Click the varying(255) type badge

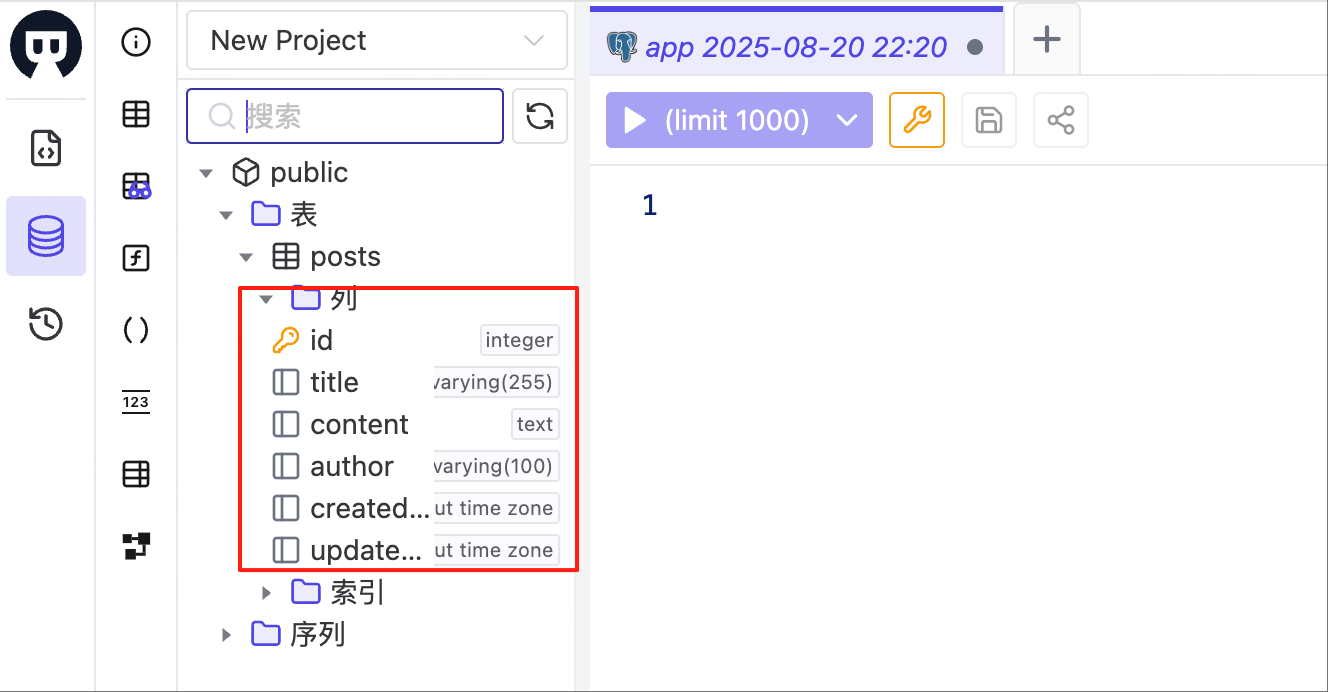495,382
